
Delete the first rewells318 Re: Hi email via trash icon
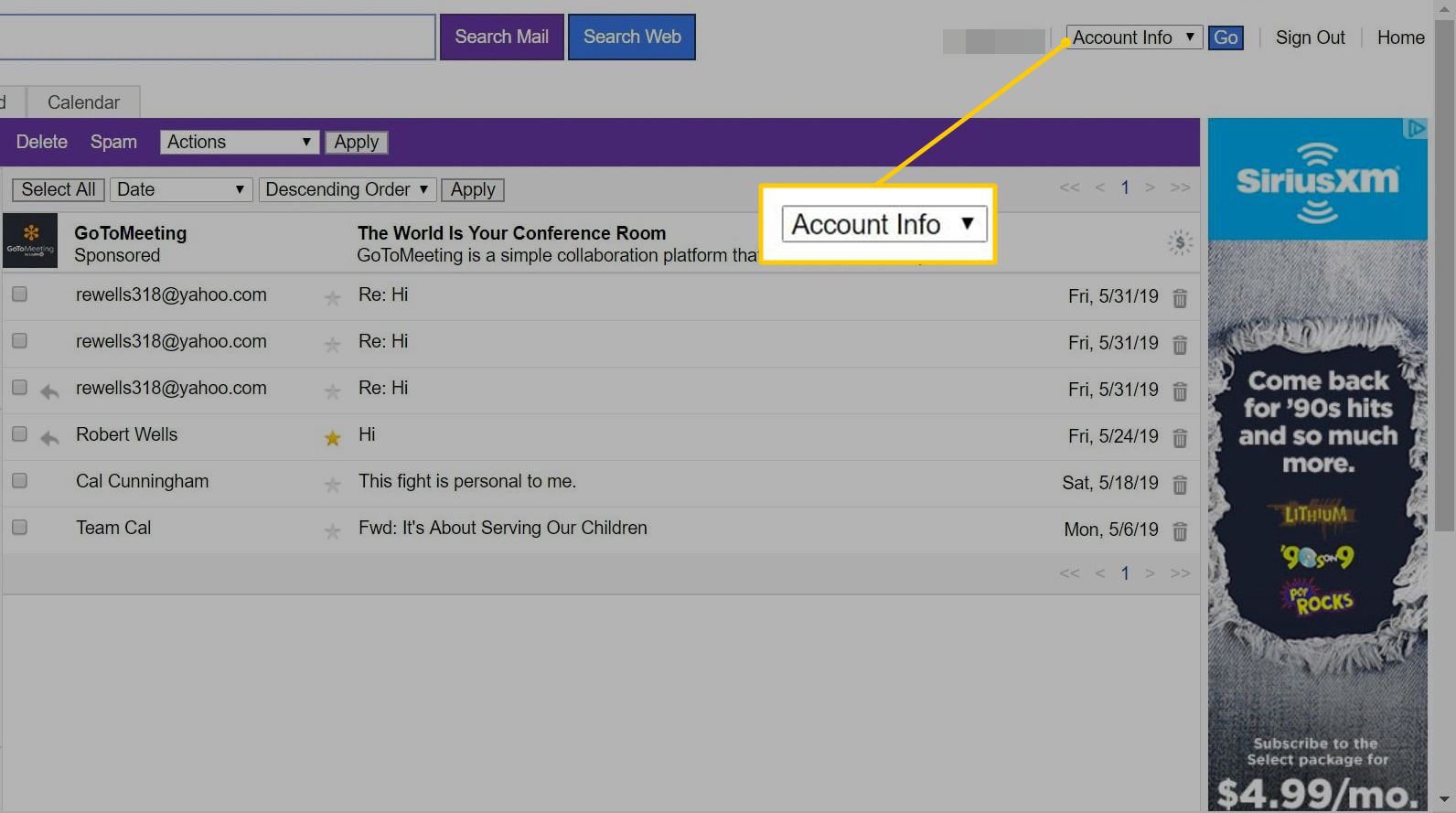1180,298
